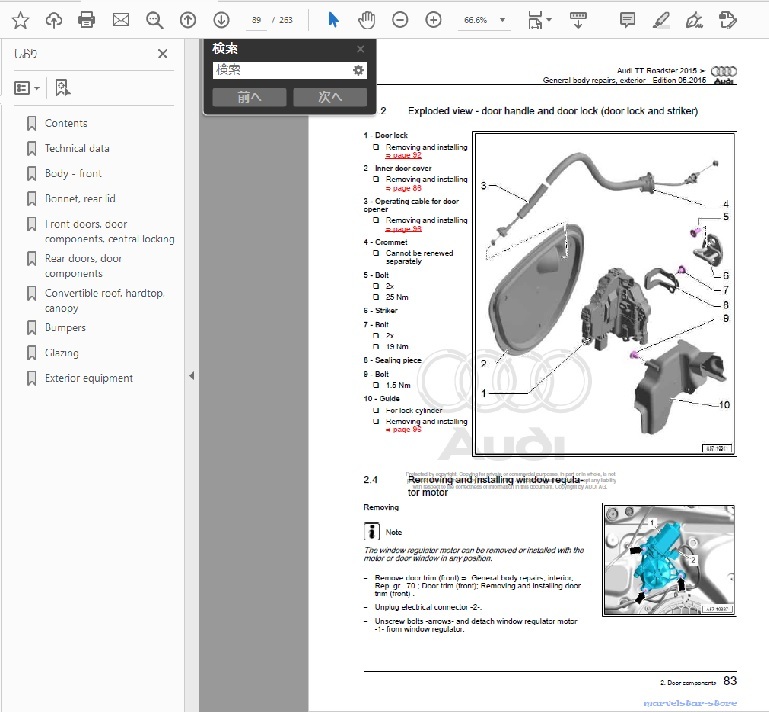The width and height of the screenshot is (769, 712).
Task: Click the '4 - Grommet' list entry
Action: (x=385, y=242)
